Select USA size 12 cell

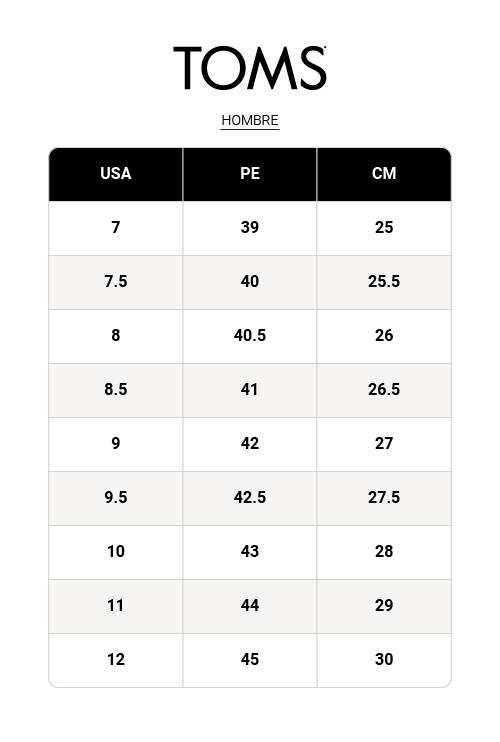pyautogui.click(x=116, y=660)
